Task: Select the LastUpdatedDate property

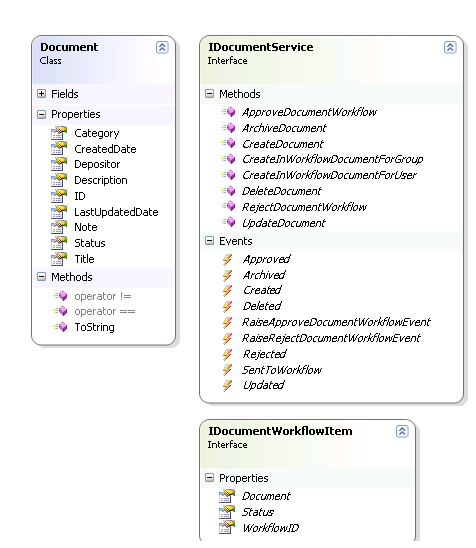Action: coord(116,212)
